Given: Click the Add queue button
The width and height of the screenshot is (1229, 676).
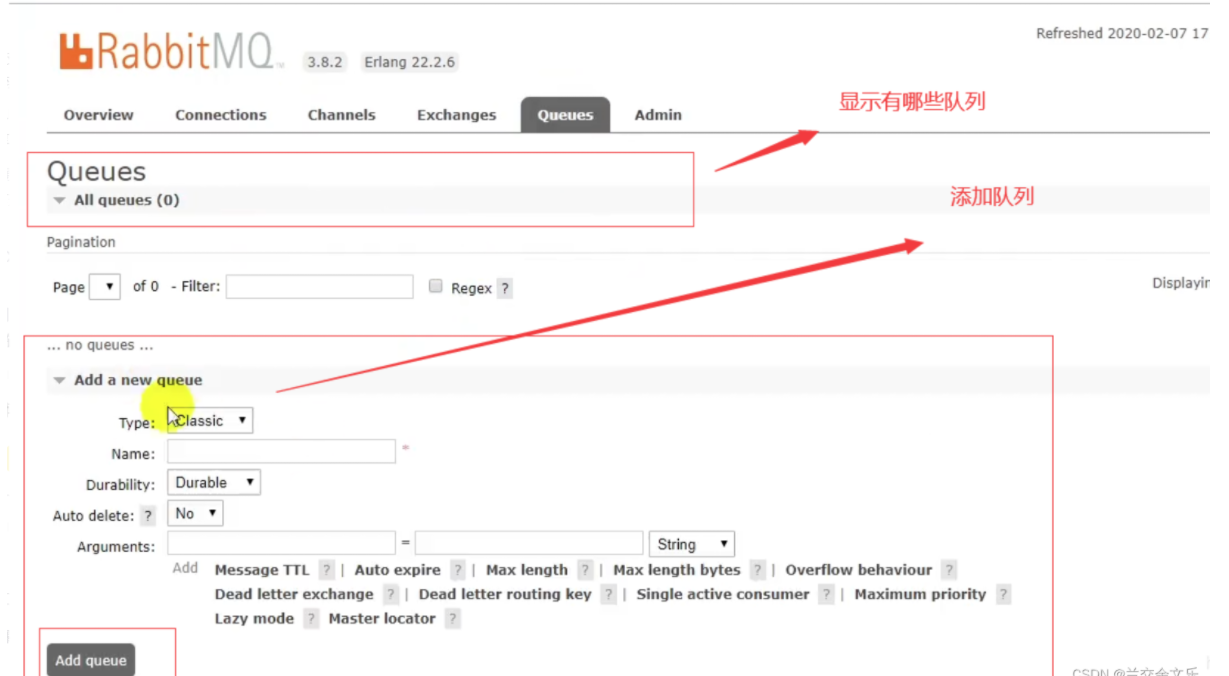Looking at the screenshot, I should (x=91, y=660).
